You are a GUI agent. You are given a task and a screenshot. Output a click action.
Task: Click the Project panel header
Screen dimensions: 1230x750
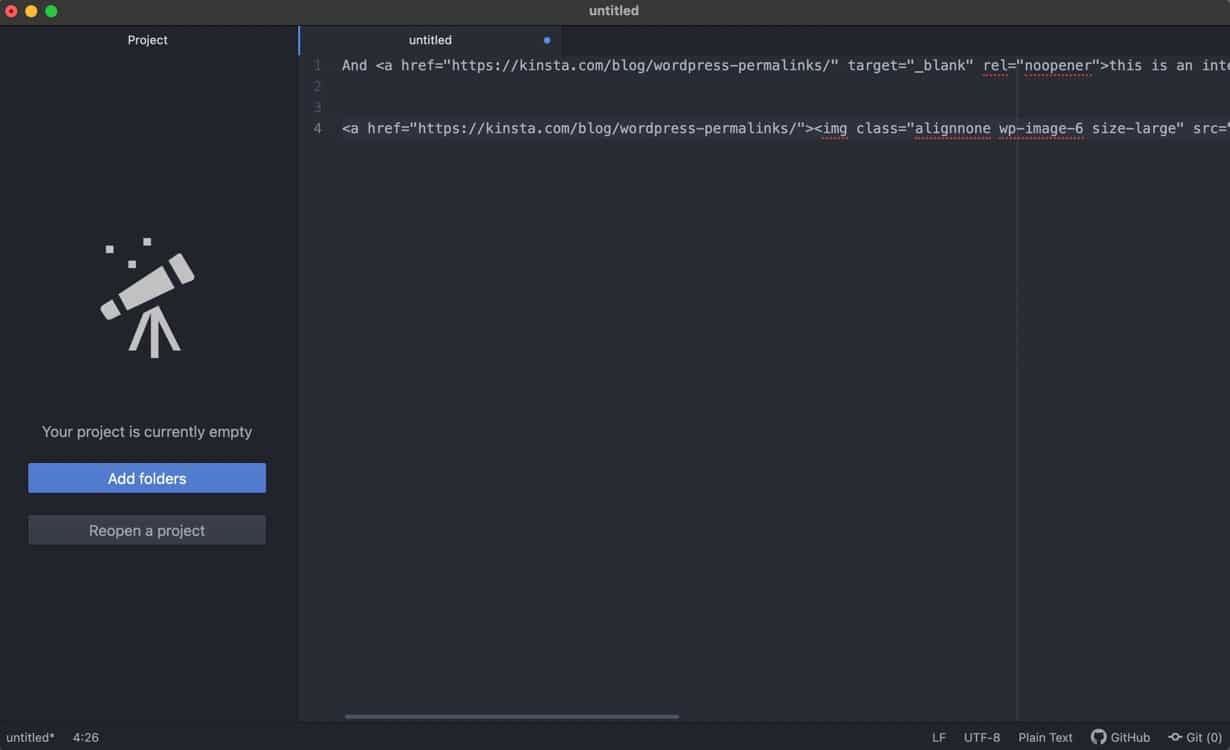[x=147, y=39]
